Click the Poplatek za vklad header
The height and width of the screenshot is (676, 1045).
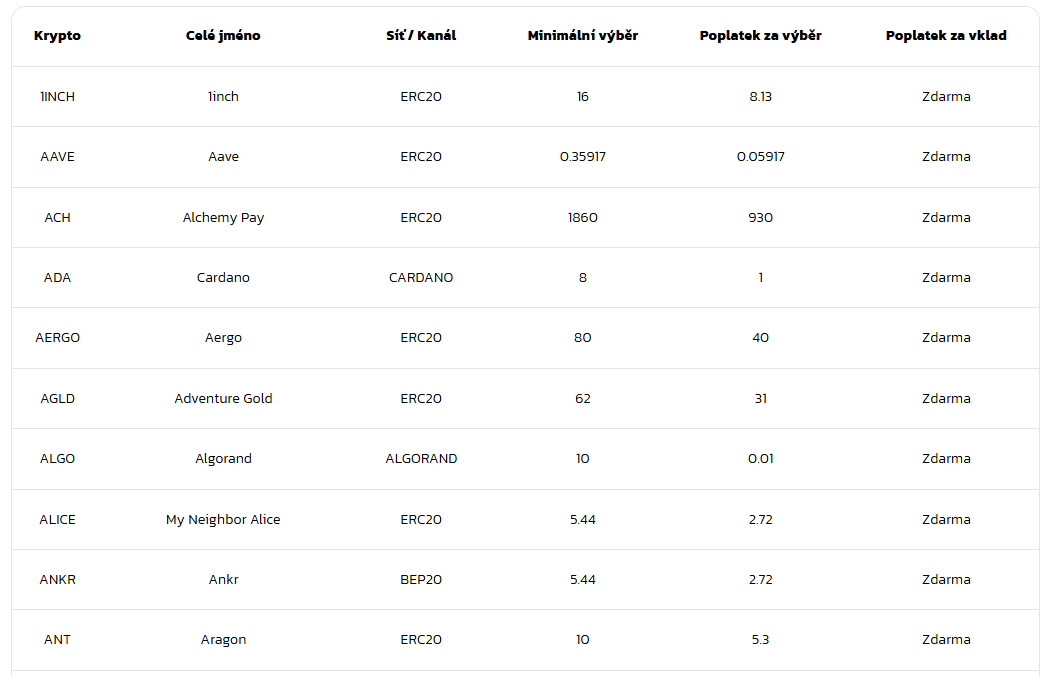946,36
